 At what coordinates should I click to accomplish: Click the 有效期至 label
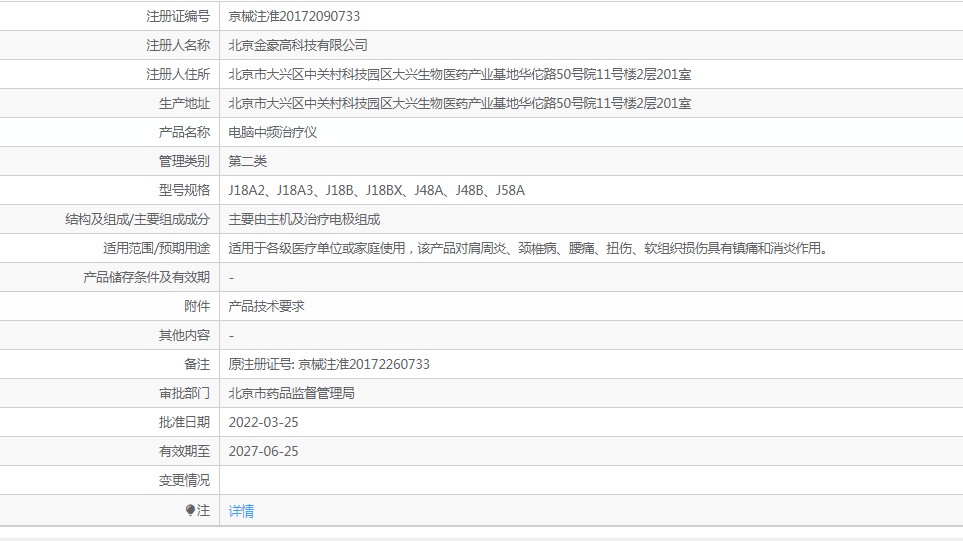point(184,451)
